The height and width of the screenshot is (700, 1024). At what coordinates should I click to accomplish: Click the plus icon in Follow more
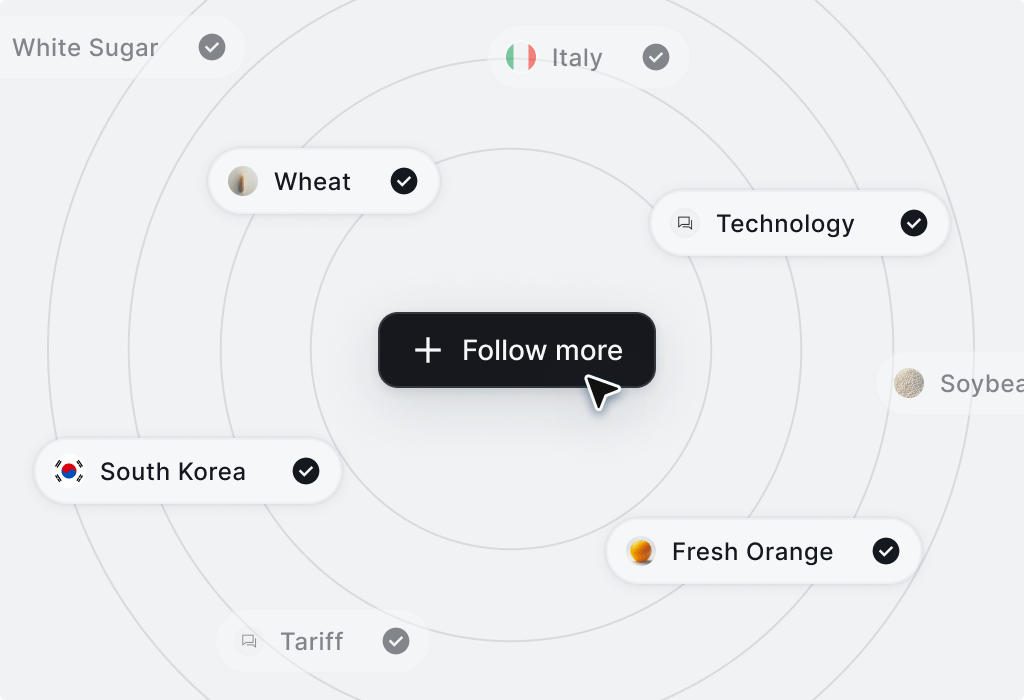428,350
